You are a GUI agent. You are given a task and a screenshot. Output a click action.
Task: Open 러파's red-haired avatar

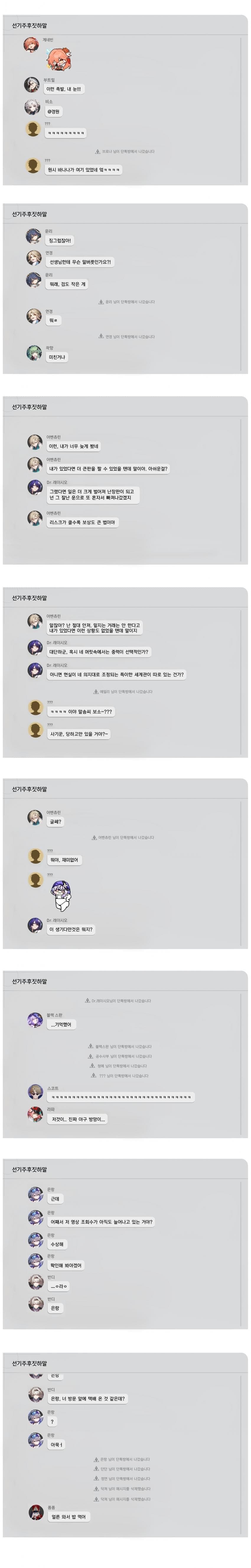(x=35, y=1114)
